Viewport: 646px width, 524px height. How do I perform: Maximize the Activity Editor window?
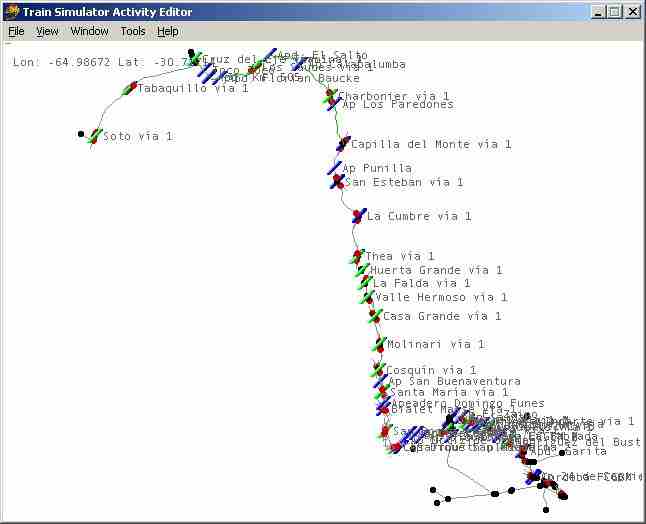click(615, 11)
